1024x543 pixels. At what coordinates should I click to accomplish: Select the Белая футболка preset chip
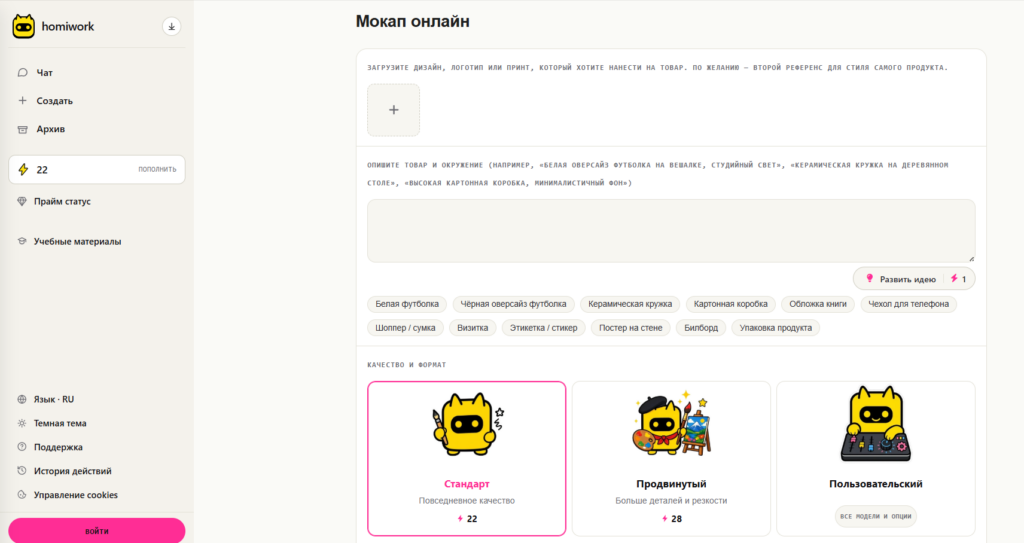pyautogui.click(x=407, y=304)
